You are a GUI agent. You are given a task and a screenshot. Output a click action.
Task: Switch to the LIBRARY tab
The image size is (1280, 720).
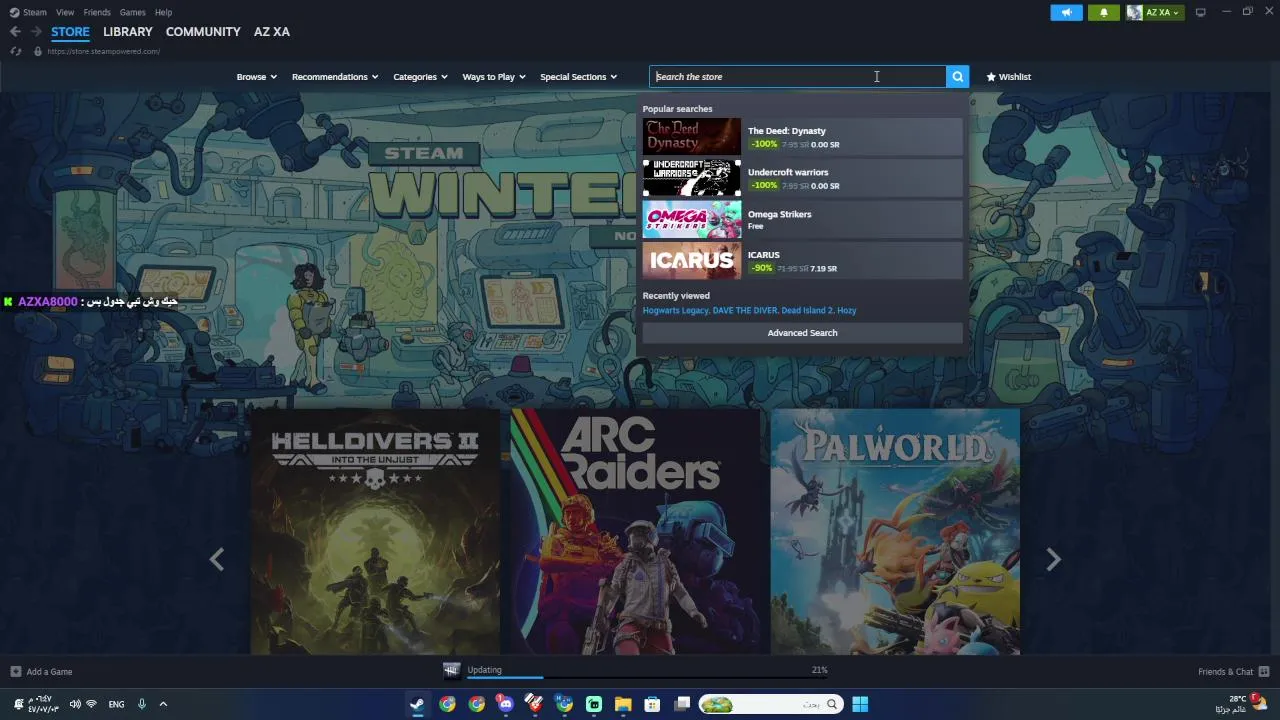point(128,32)
